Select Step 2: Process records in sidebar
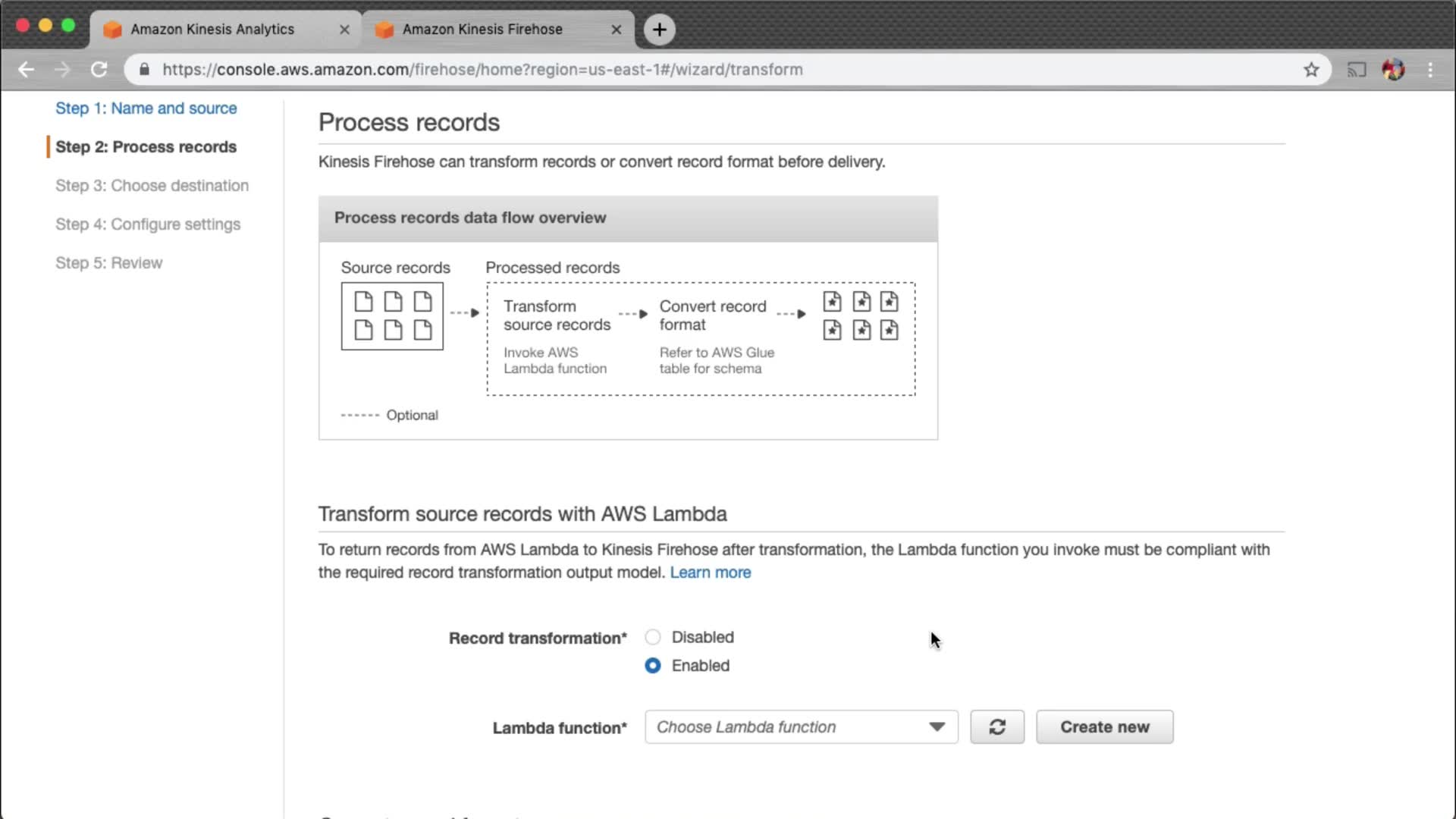 click(x=146, y=147)
